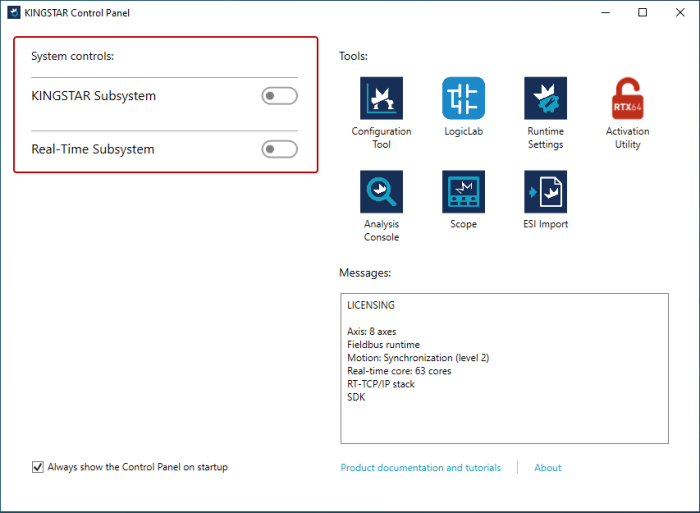Select the 'RT-TCP/IP stack' message line
Screen dimensions: 700x513
[381, 384]
